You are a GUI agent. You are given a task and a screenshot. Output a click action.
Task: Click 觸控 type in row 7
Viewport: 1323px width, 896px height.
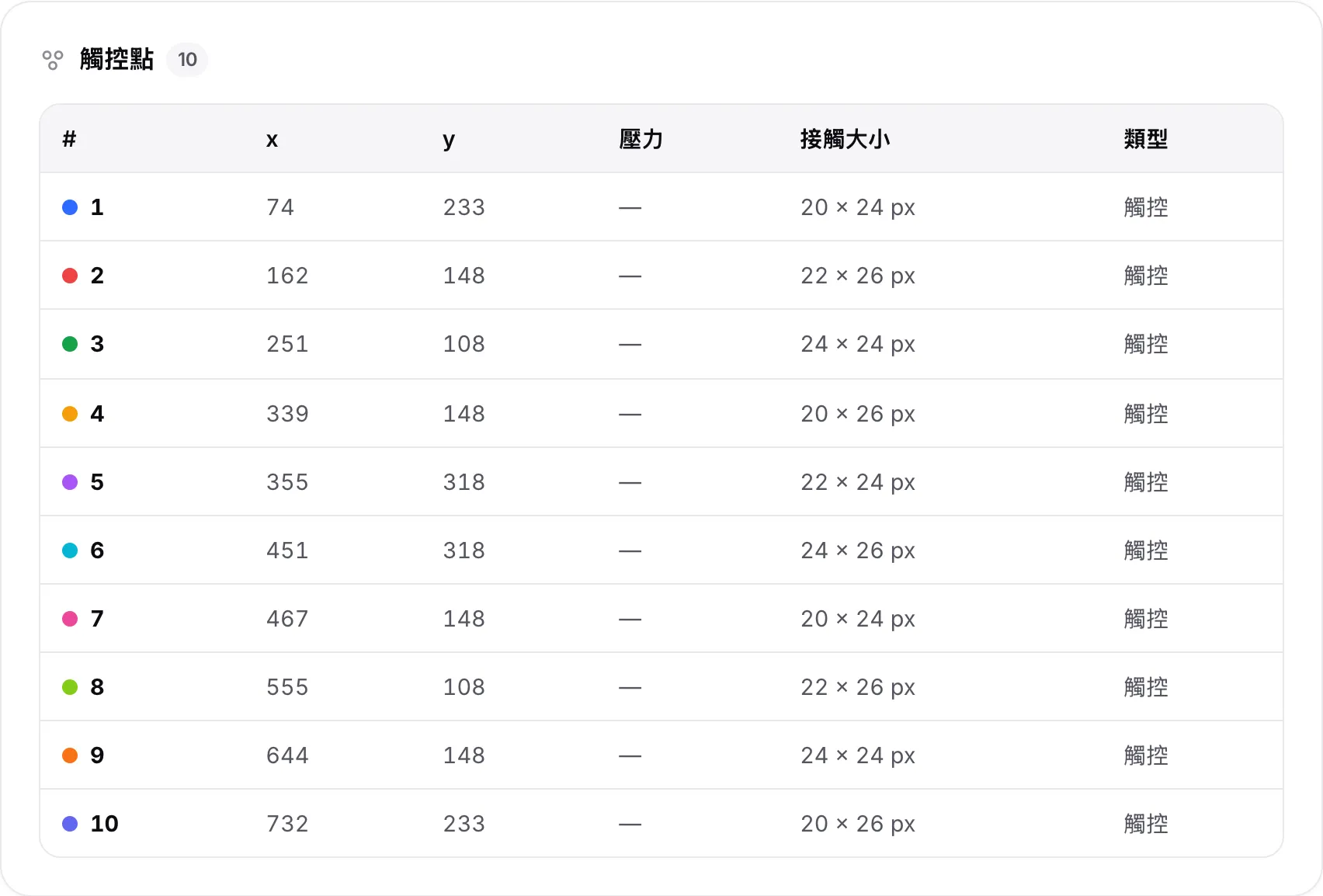click(x=1146, y=619)
